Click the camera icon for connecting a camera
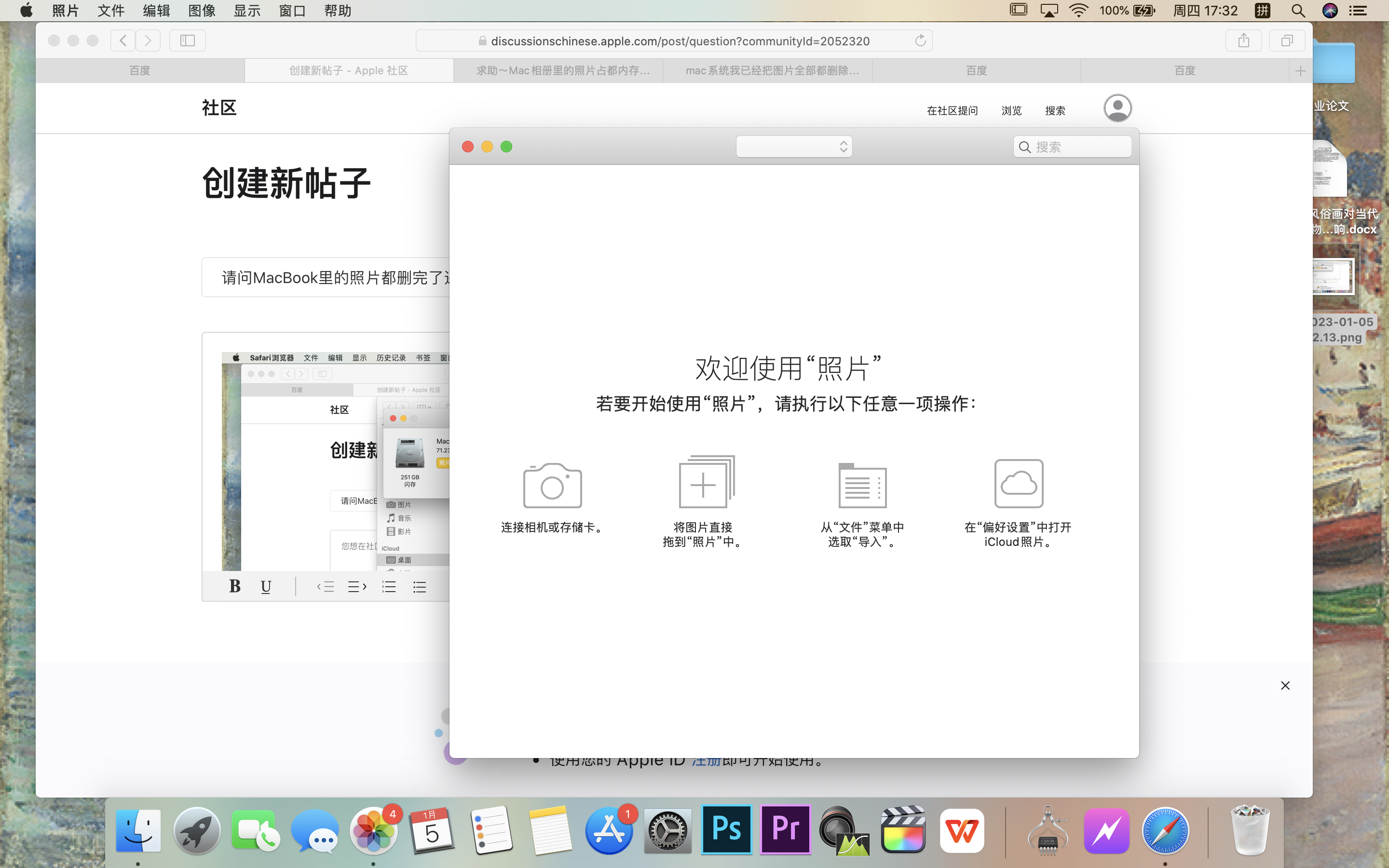This screenshot has height=868, width=1389. pyautogui.click(x=552, y=486)
